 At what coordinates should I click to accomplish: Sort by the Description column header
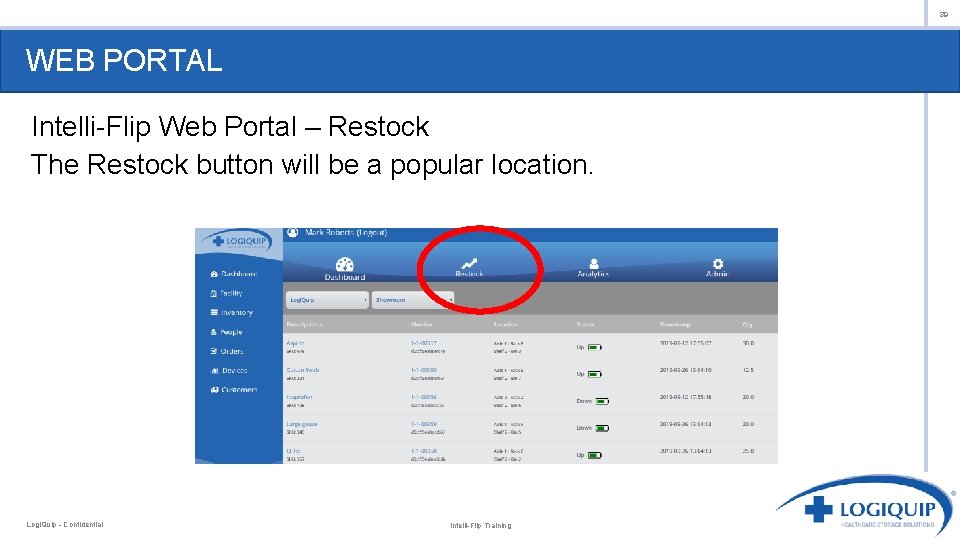[x=304, y=324]
